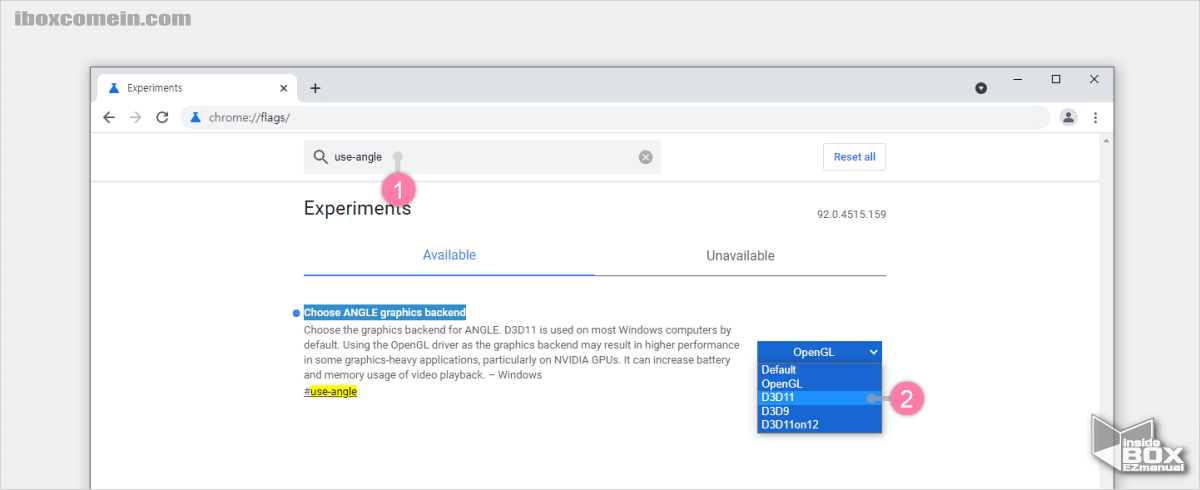Open the #use-angle anchor link
This screenshot has height=490, width=1200.
[x=330, y=392]
